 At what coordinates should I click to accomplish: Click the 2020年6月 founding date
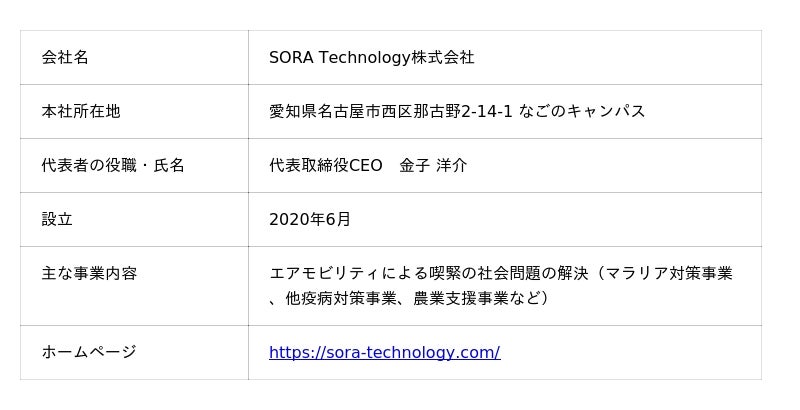click(310, 219)
